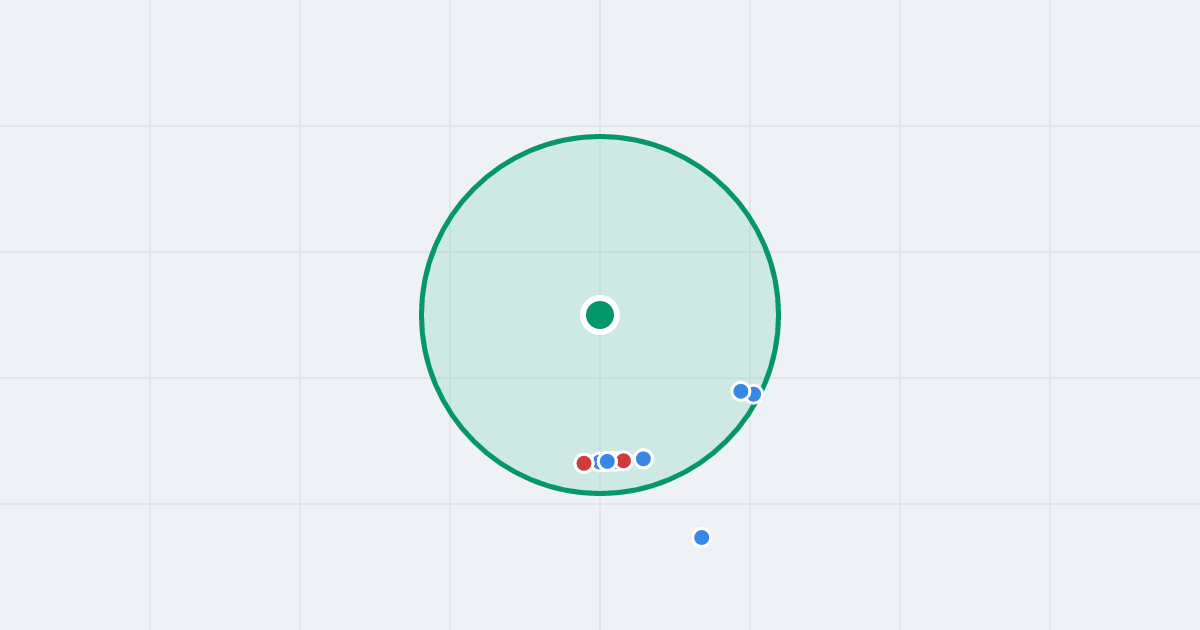Choose the front blue dot of the pair near the circle's right edge
The height and width of the screenshot is (630, 1200).
coord(741,391)
